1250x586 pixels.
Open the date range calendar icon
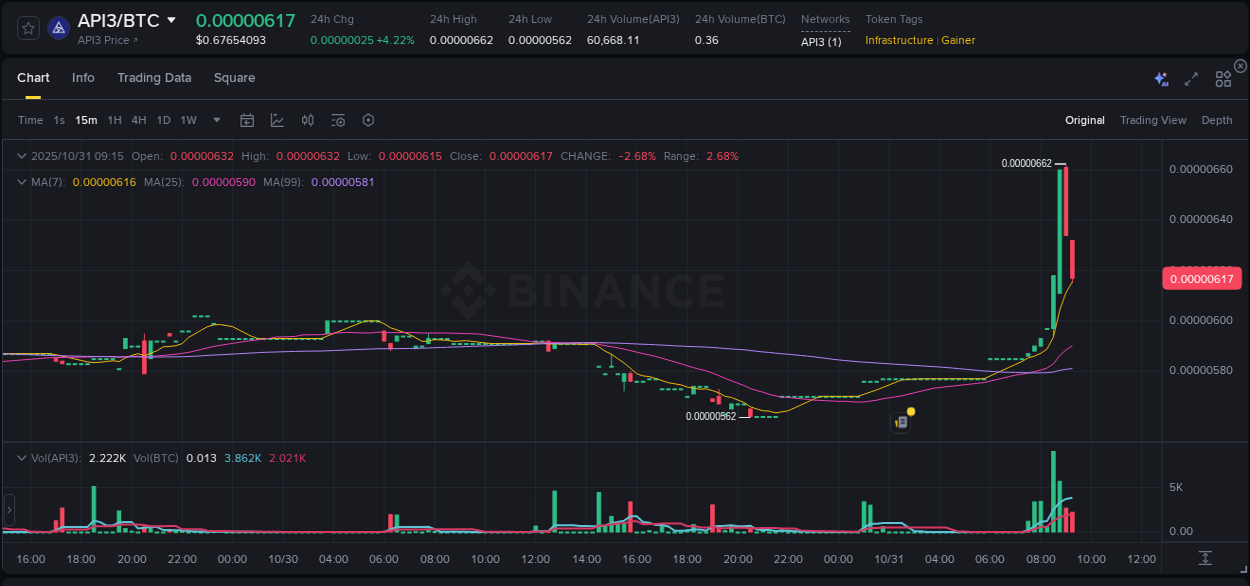pyautogui.click(x=247, y=120)
